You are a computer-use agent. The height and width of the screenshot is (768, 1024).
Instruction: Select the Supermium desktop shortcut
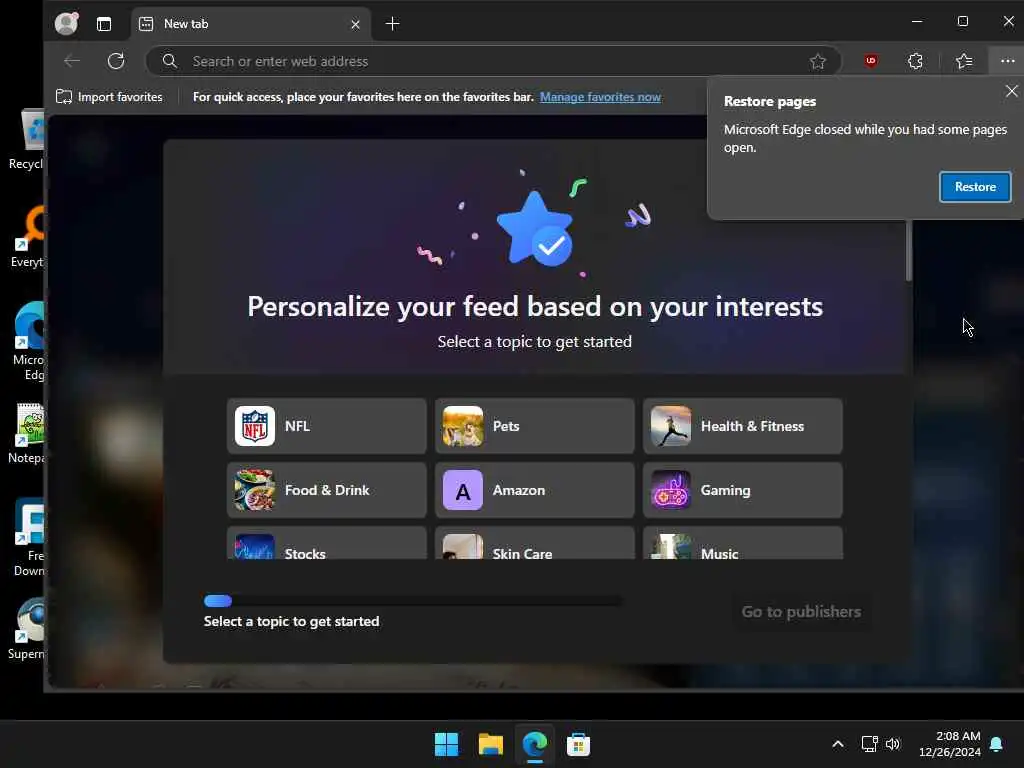(27, 629)
